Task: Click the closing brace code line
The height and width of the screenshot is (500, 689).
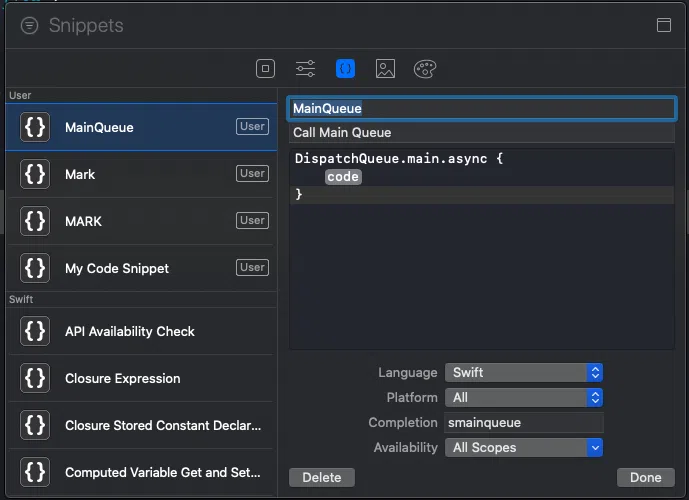Action: click(x=482, y=195)
